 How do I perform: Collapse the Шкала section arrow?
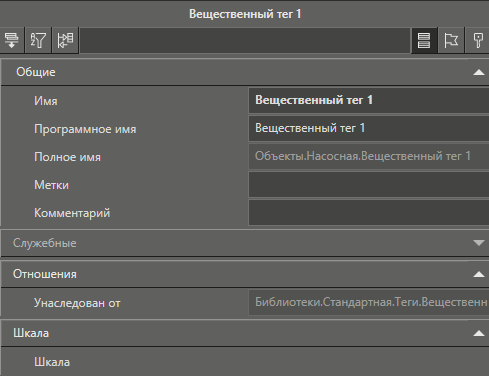[479, 333]
